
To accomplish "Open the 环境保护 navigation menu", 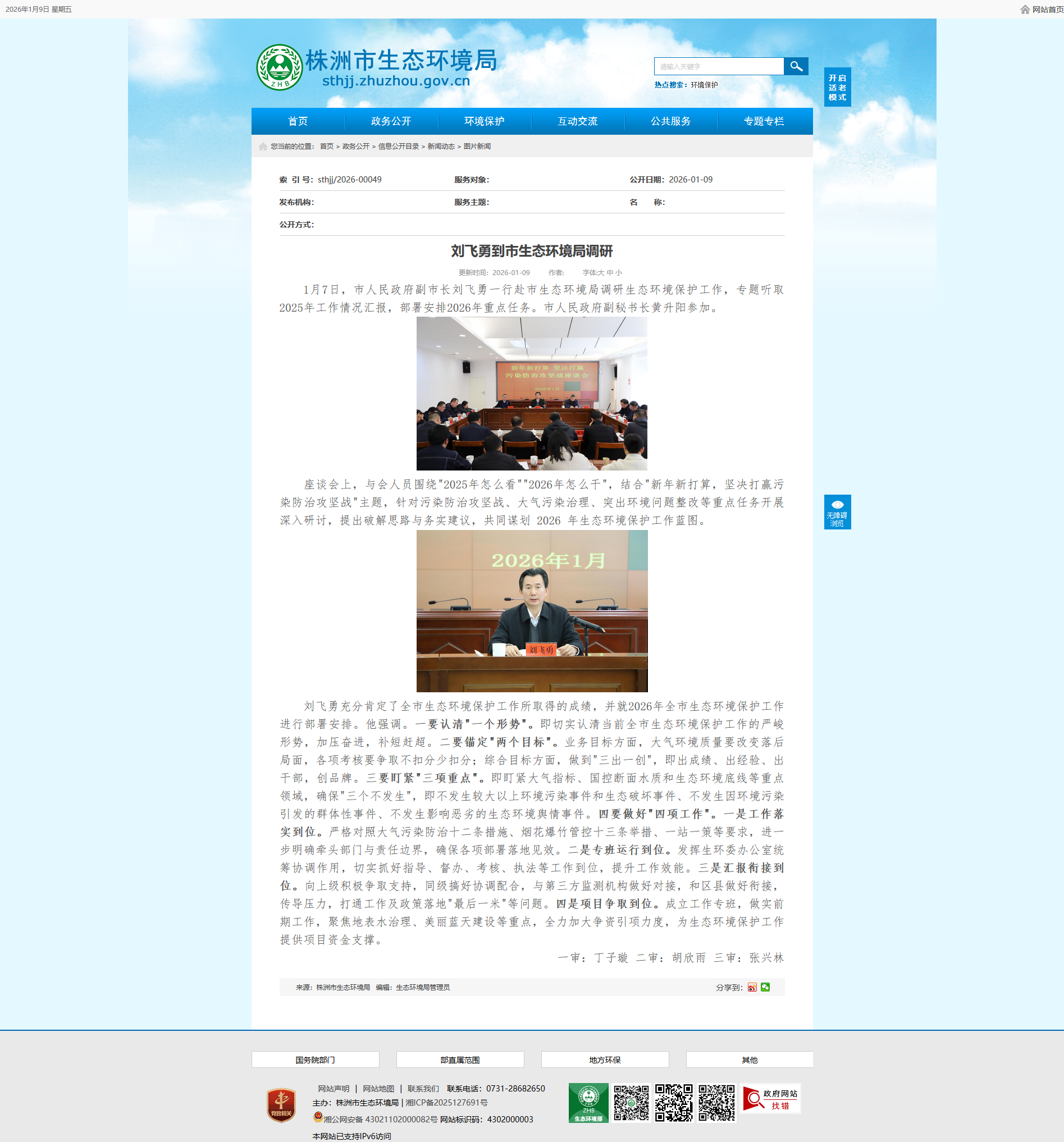I will 485,121.
